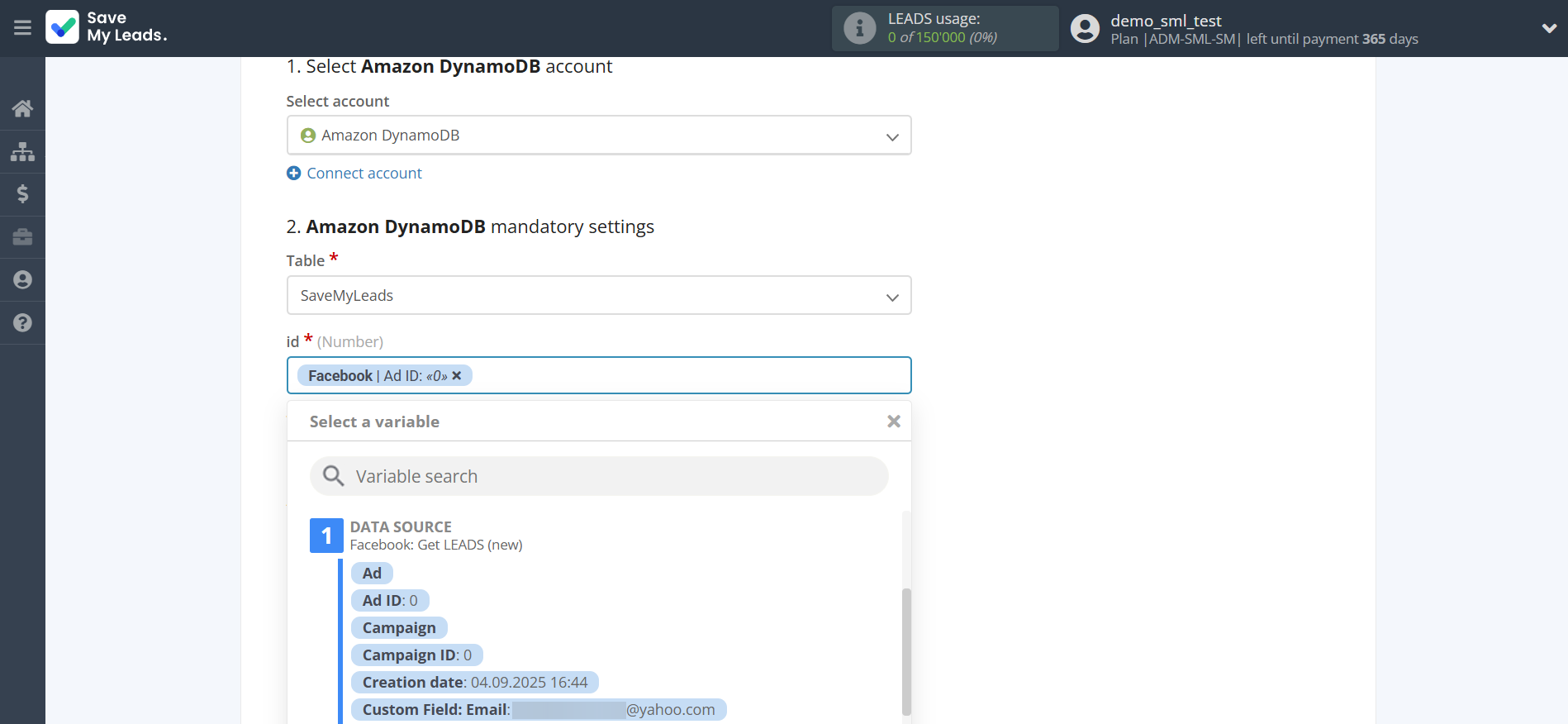Viewport: 1568px width, 724px height.
Task: Remove the Facebook Ad ID tag
Action: (457, 376)
